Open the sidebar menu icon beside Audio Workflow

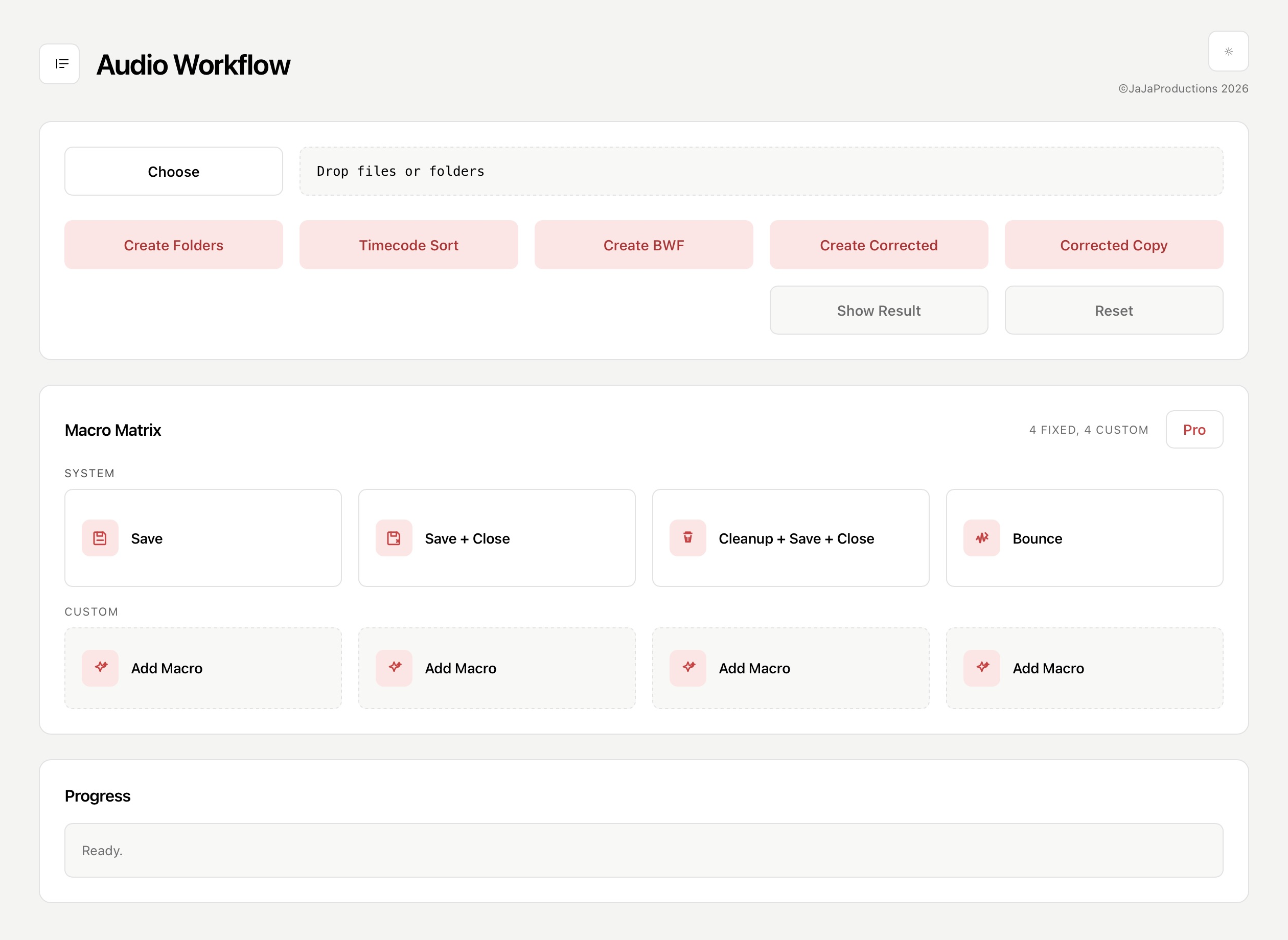(59, 64)
